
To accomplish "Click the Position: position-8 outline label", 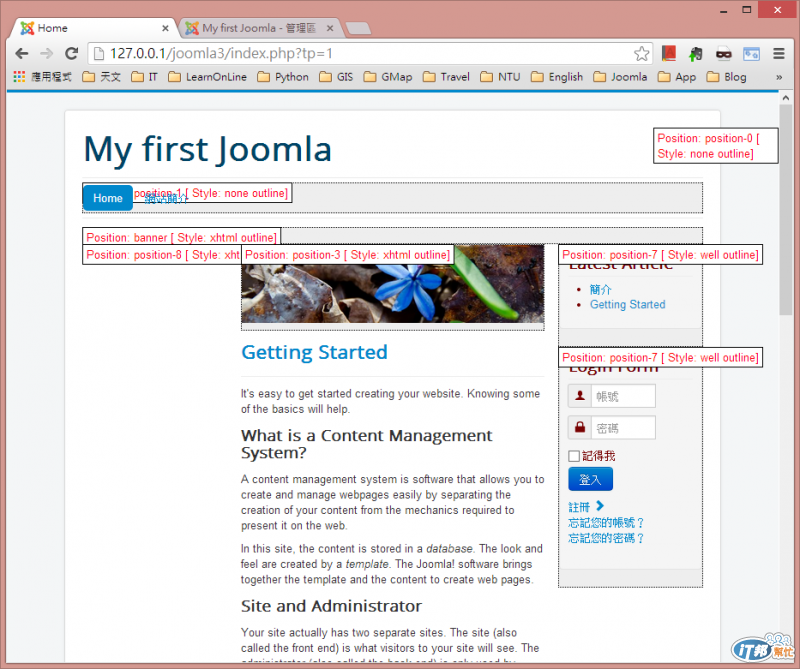I will [x=162, y=255].
